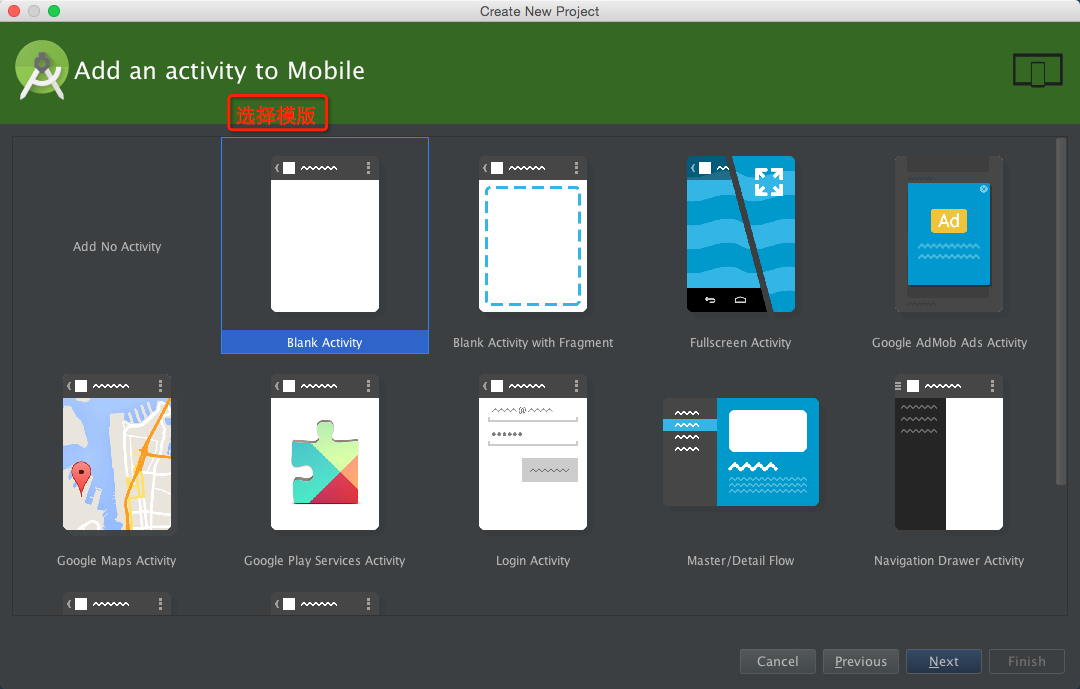Click the template list vertical scrollbar
This screenshot has width=1080, height=689.
(1061, 311)
